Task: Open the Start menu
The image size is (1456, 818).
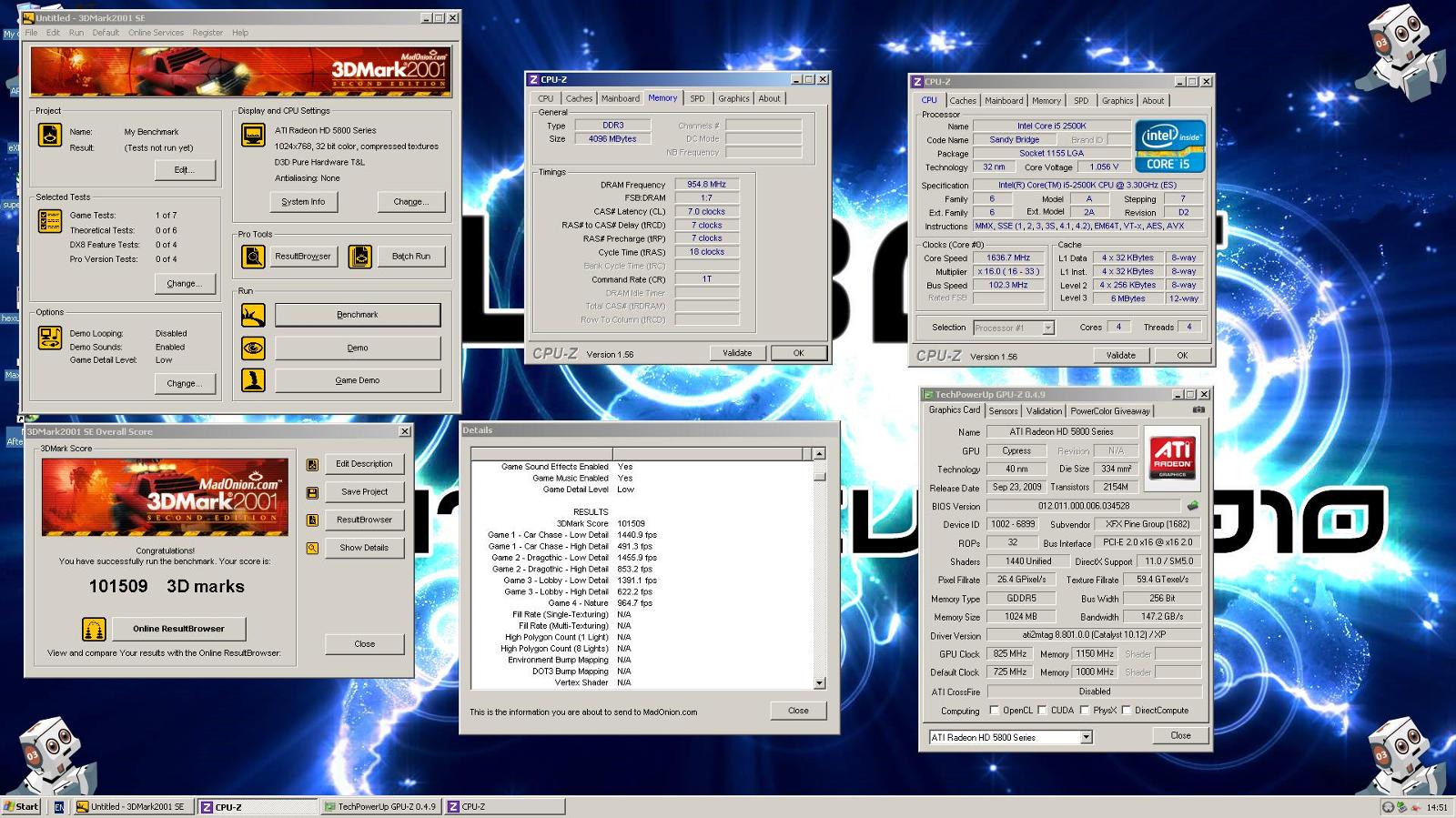Action: (21, 806)
